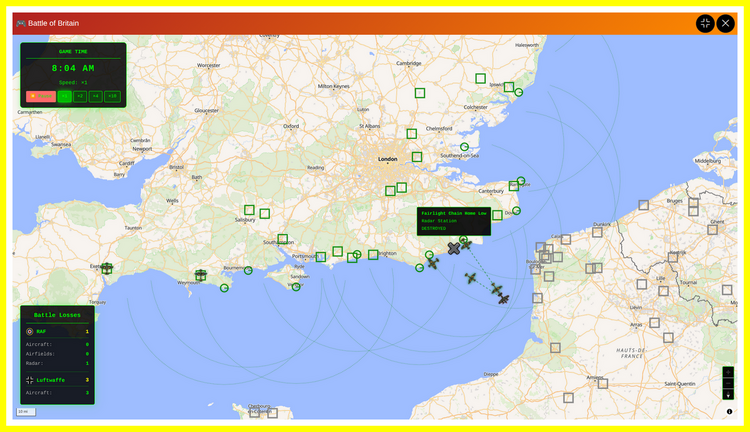Click Luftwaffe cross icon in Battle Losses
750x432 pixels.
point(30,380)
